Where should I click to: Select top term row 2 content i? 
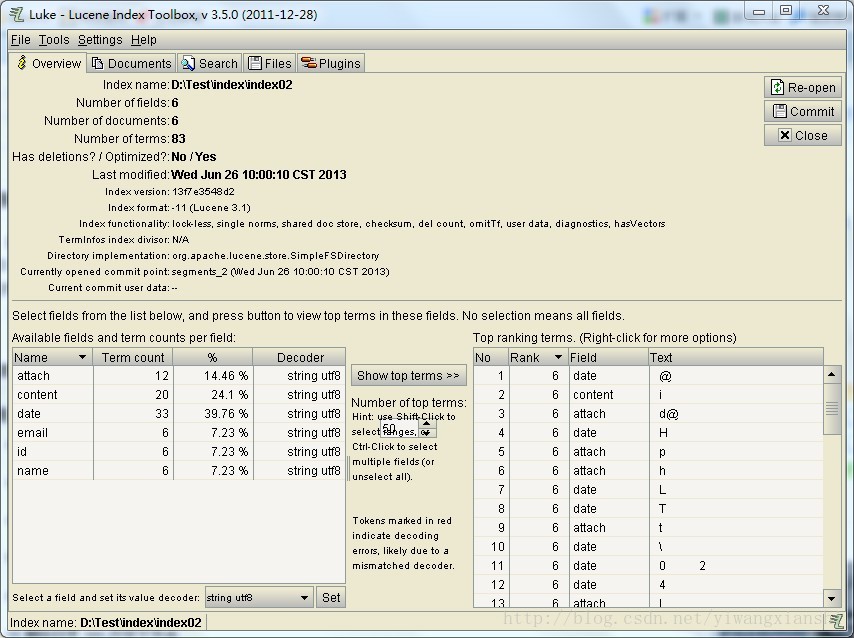coord(648,394)
